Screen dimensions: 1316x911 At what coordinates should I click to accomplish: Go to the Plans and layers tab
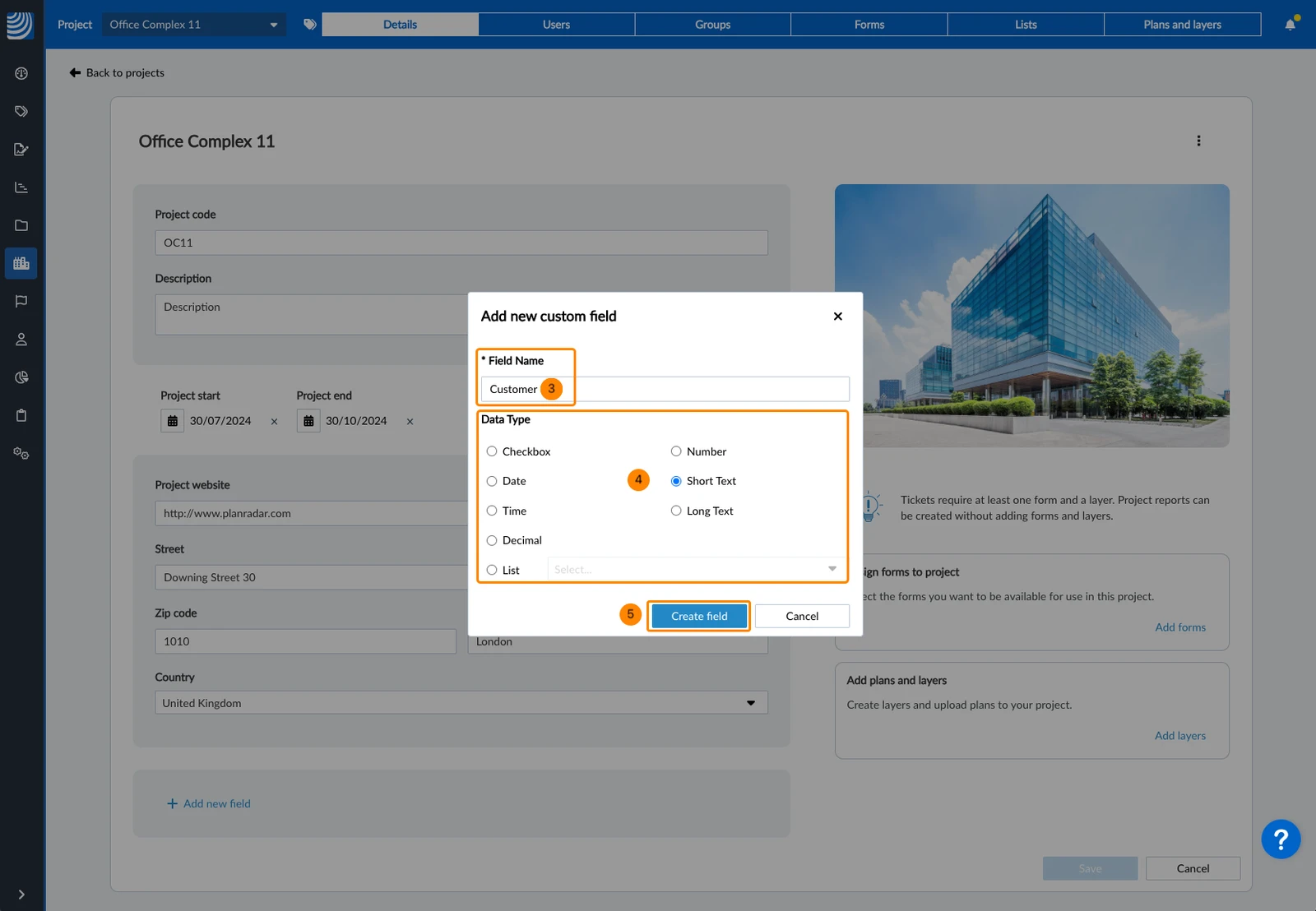[x=1182, y=25]
